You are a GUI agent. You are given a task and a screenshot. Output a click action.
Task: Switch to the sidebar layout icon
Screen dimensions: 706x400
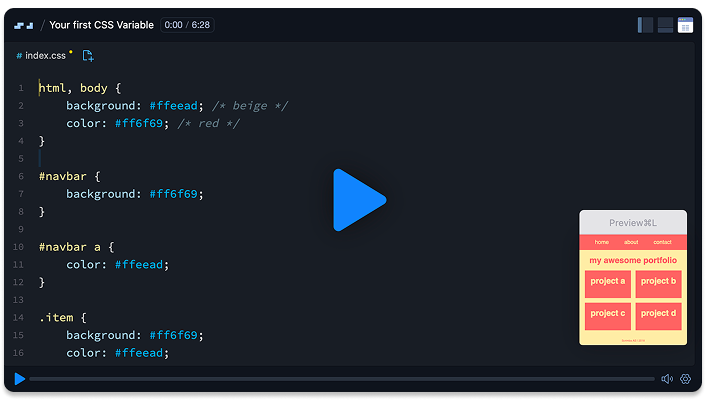tap(645, 25)
